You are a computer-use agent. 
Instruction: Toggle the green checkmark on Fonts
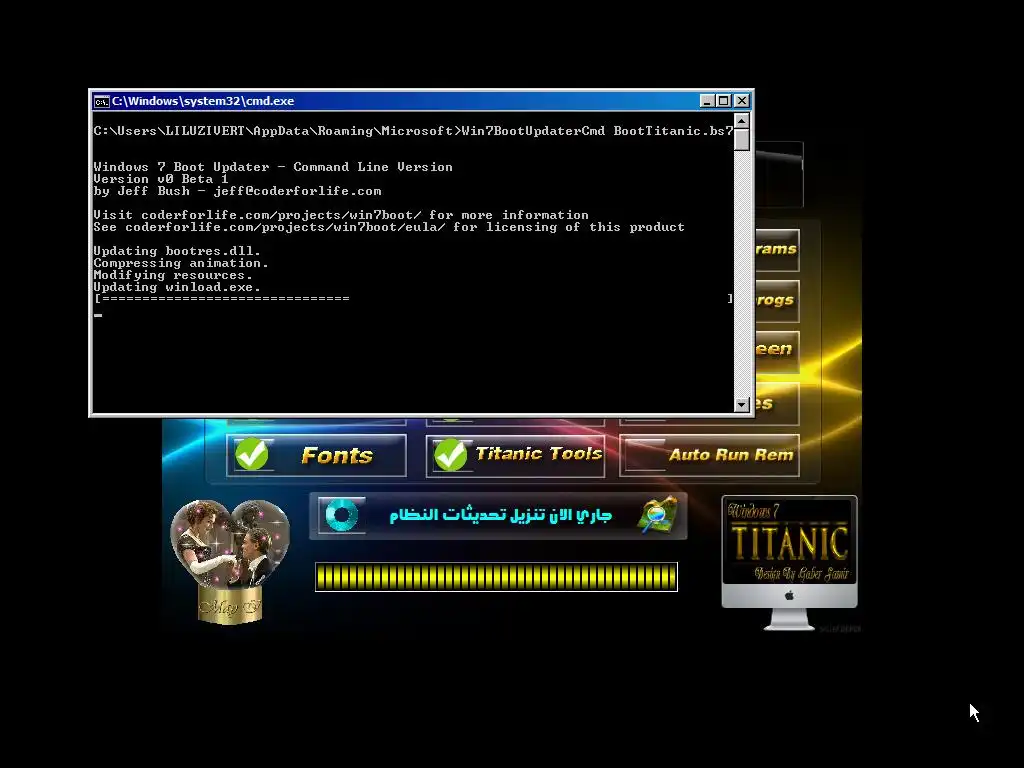point(251,454)
